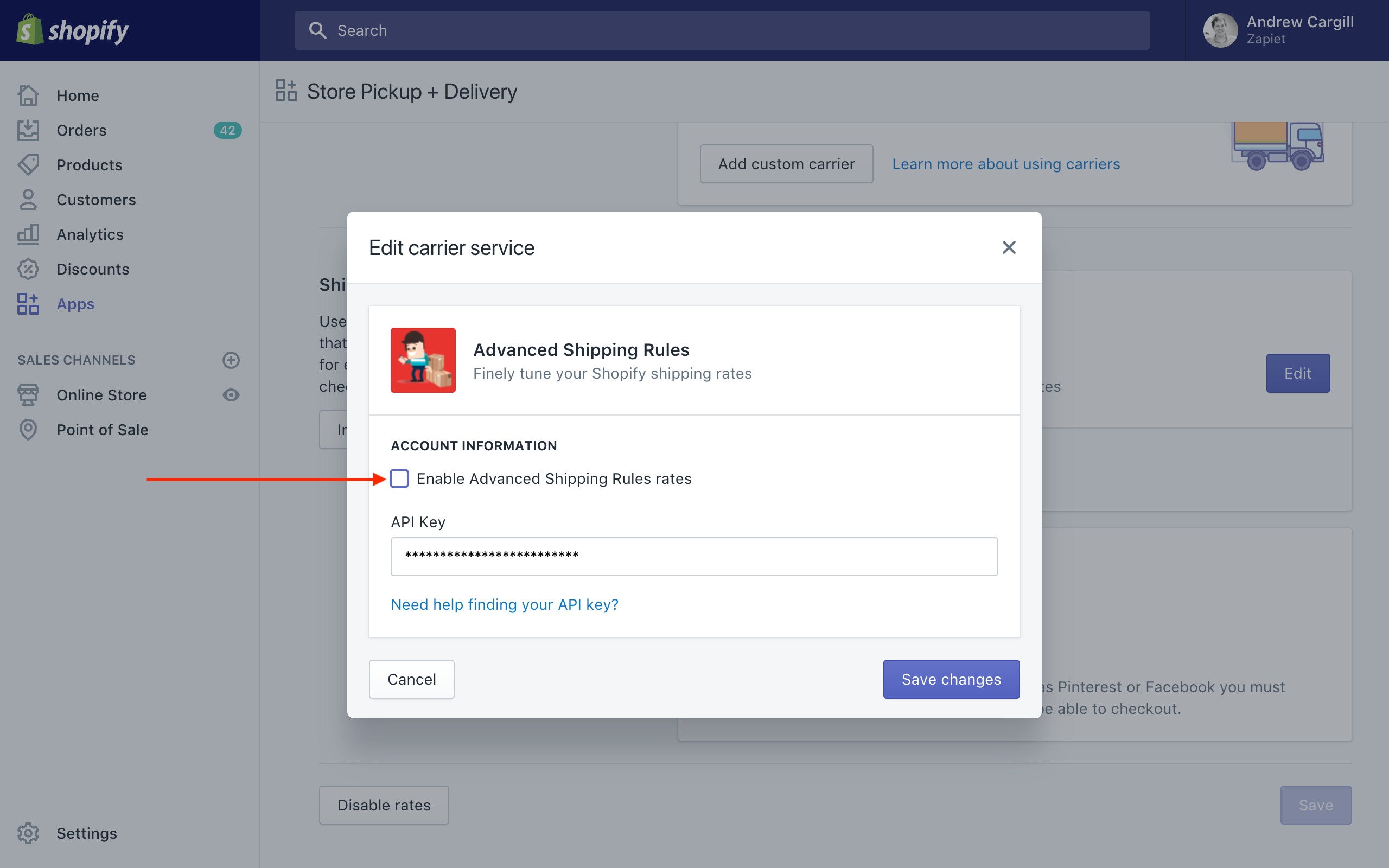Click the Orders inbox icon
This screenshot has height=868, width=1389.
click(x=28, y=130)
